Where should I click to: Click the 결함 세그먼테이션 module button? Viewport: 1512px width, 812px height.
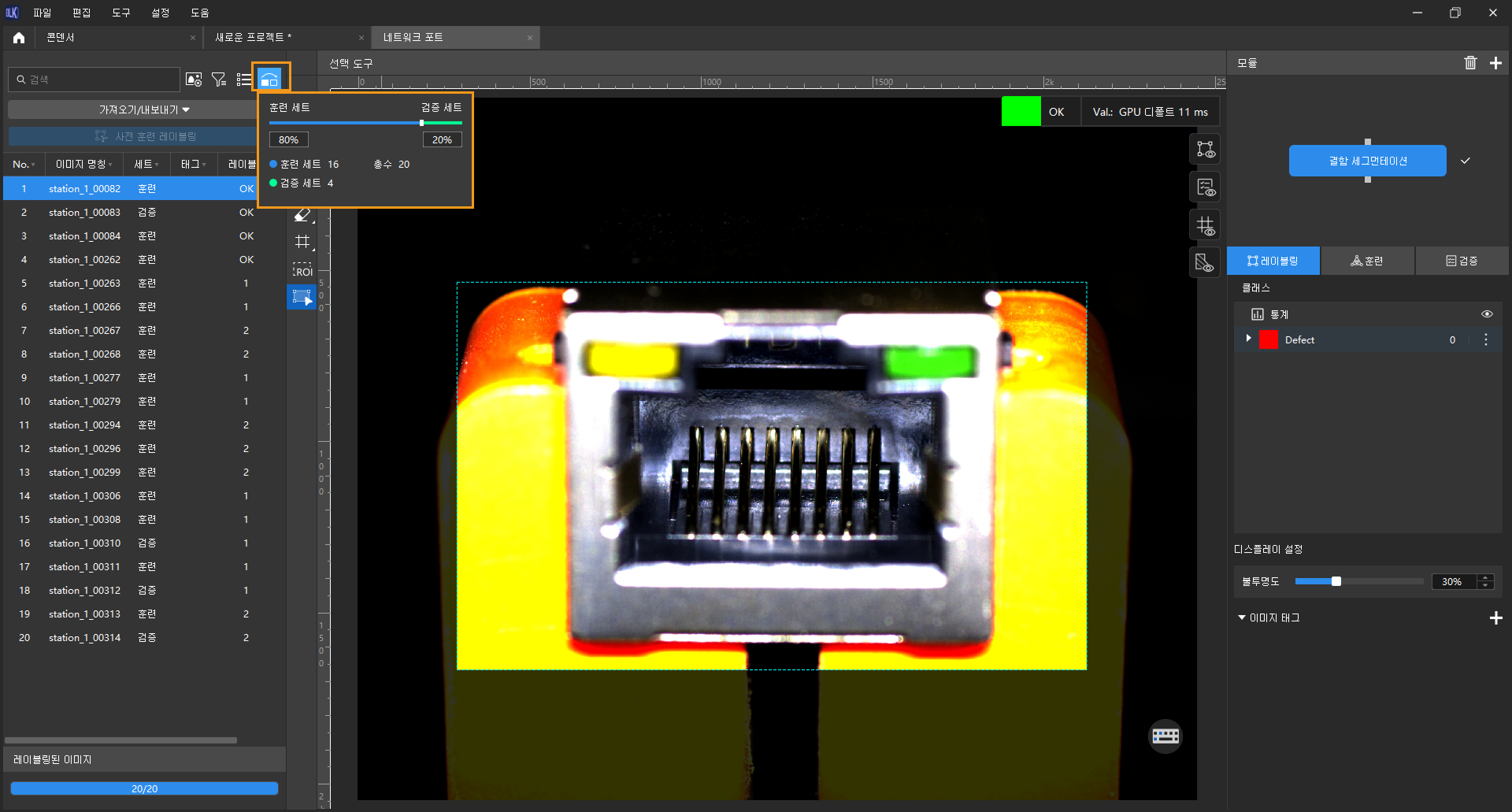pos(1367,161)
